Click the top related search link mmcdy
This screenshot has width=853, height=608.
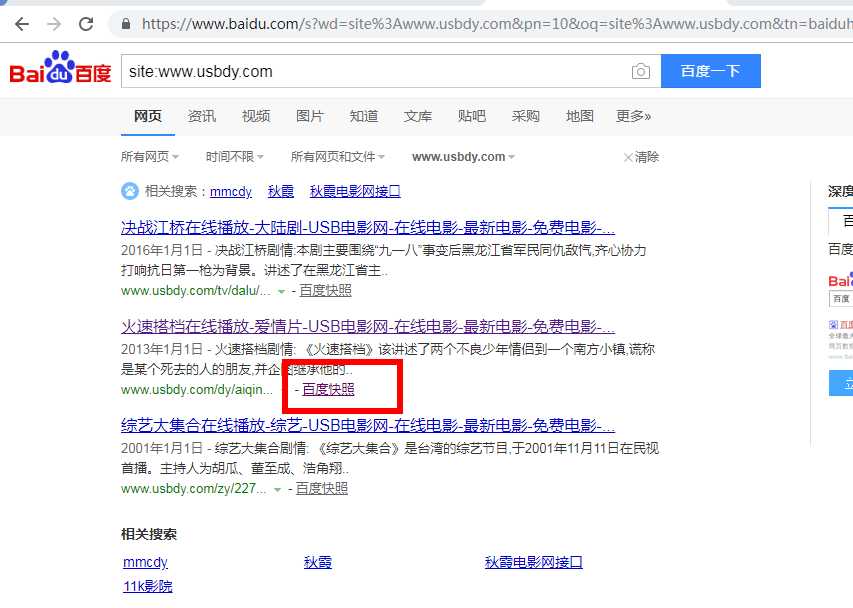point(231,191)
